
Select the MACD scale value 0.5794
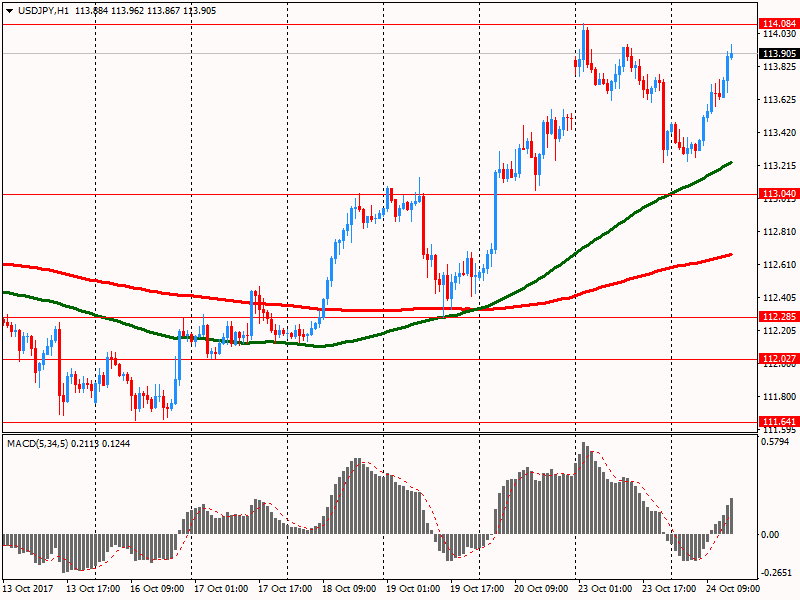pyautogui.click(x=774, y=442)
